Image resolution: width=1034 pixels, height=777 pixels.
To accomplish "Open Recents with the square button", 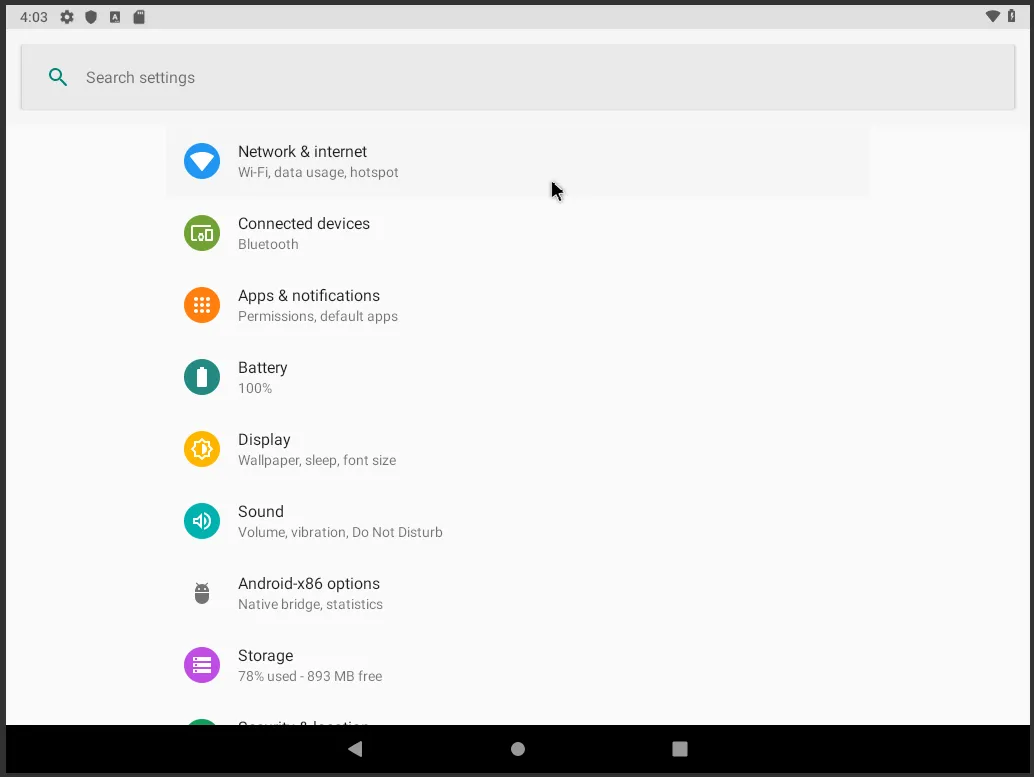I will 680,749.
